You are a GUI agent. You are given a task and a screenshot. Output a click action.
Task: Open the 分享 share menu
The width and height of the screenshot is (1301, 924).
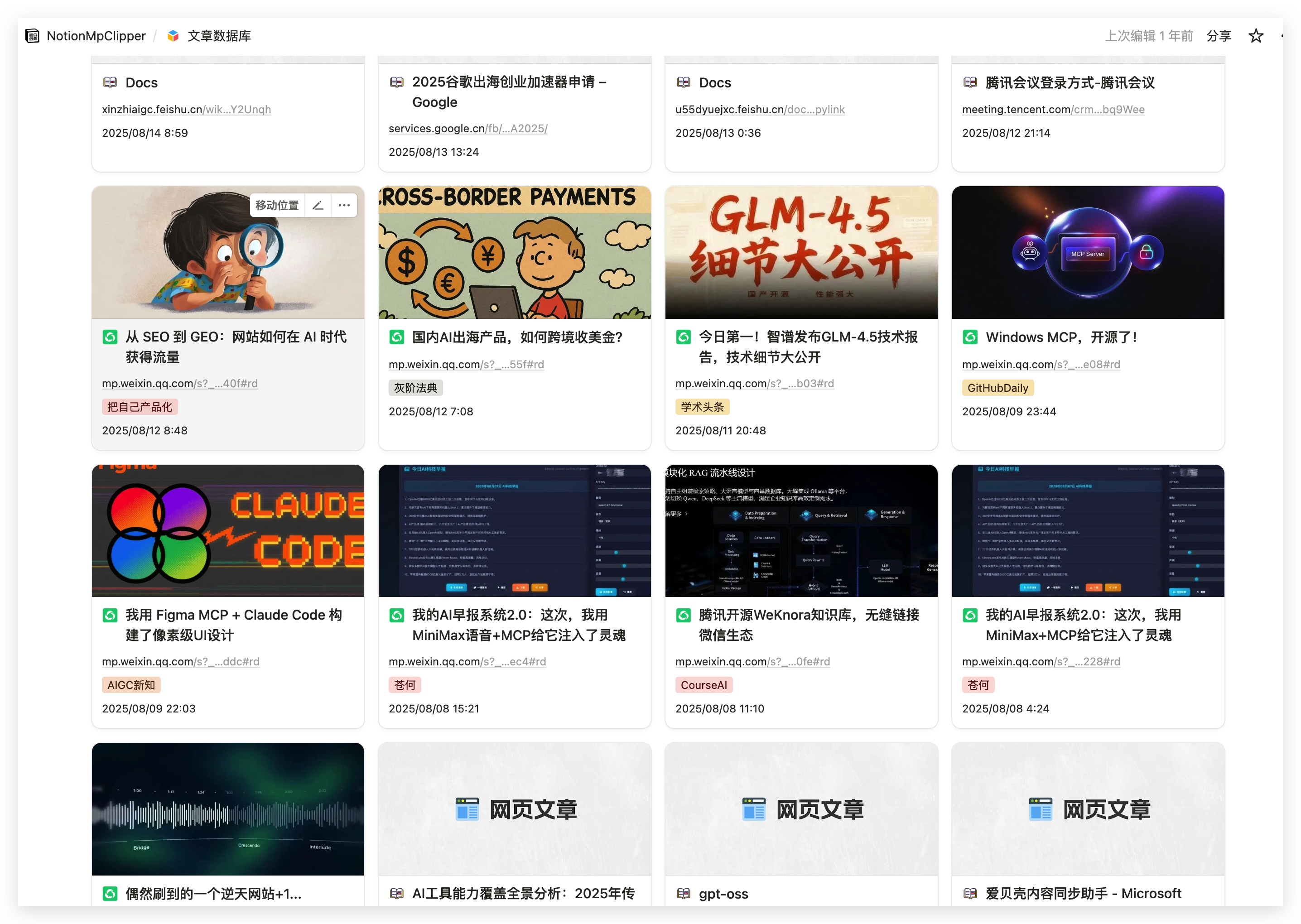click(1219, 36)
